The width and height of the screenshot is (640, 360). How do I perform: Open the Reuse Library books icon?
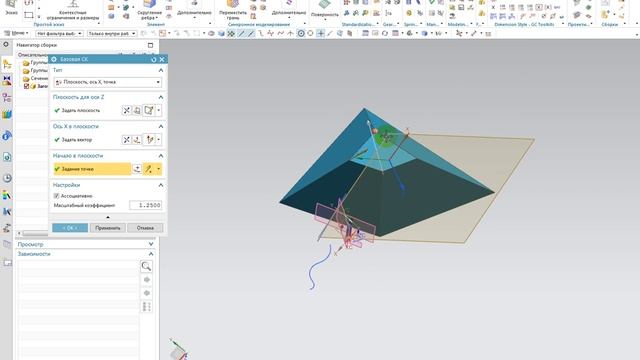pyautogui.click(x=7, y=115)
